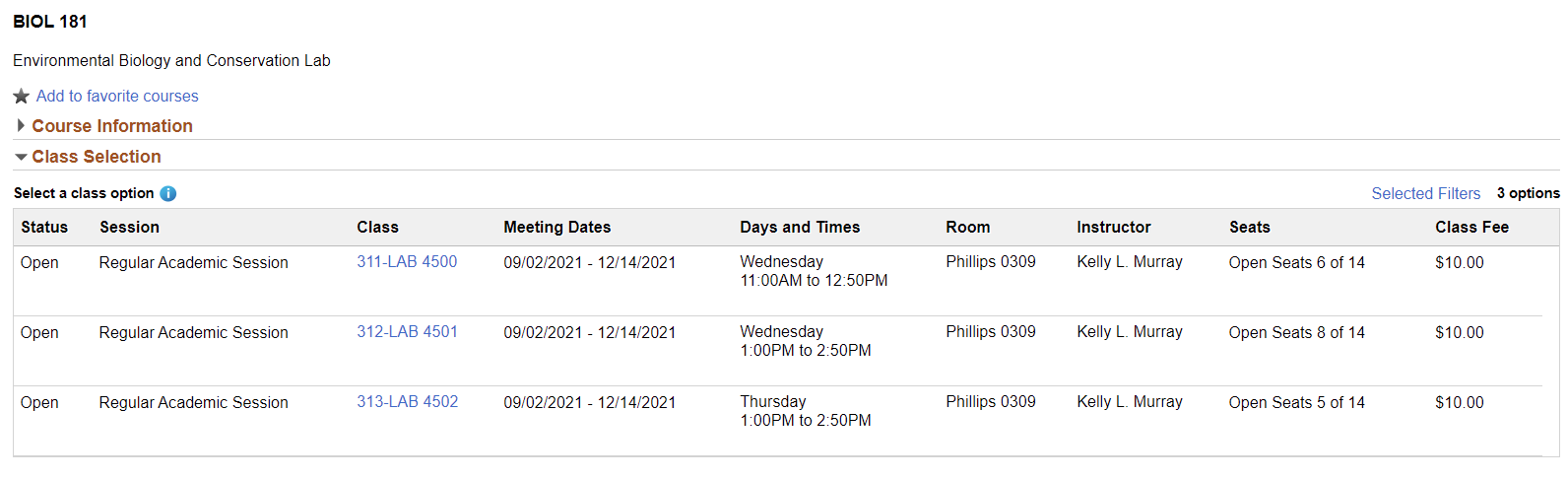Click the Session column header
The width and height of the screenshot is (1568, 479).
click(x=129, y=227)
